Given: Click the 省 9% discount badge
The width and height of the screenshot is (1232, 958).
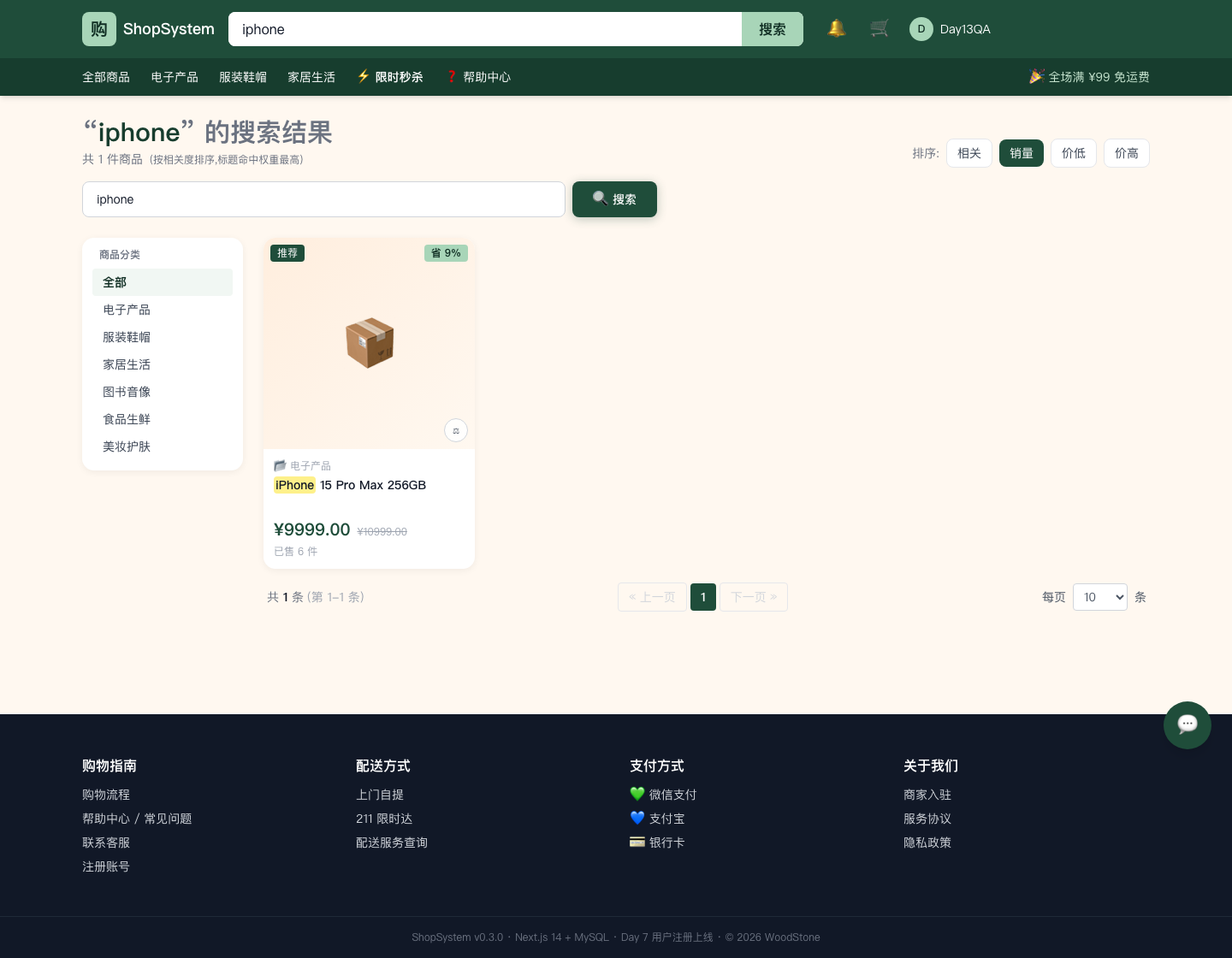Looking at the screenshot, I should pyautogui.click(x=446, y=253).
